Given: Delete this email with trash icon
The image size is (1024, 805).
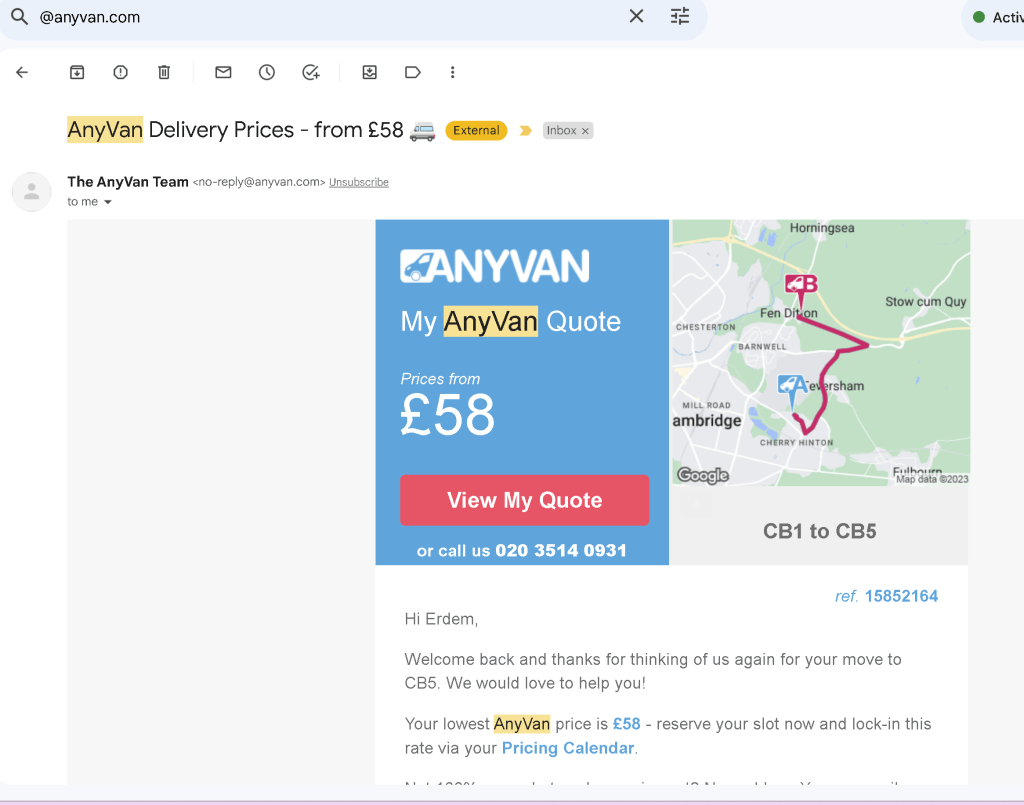Looking at the screenshot, I should click(x=164, y=72).
